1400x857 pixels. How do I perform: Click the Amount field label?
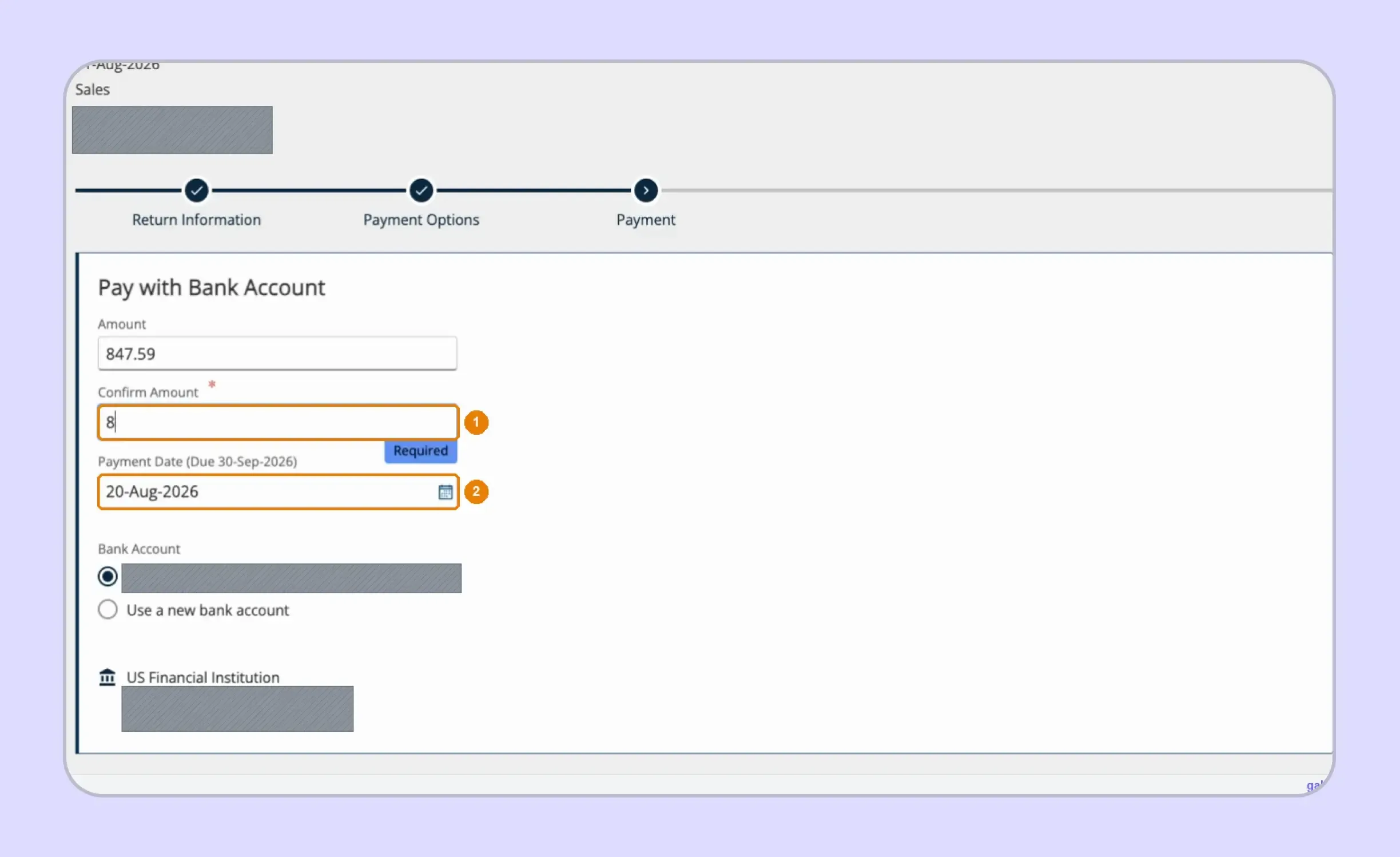coord(122,324)
